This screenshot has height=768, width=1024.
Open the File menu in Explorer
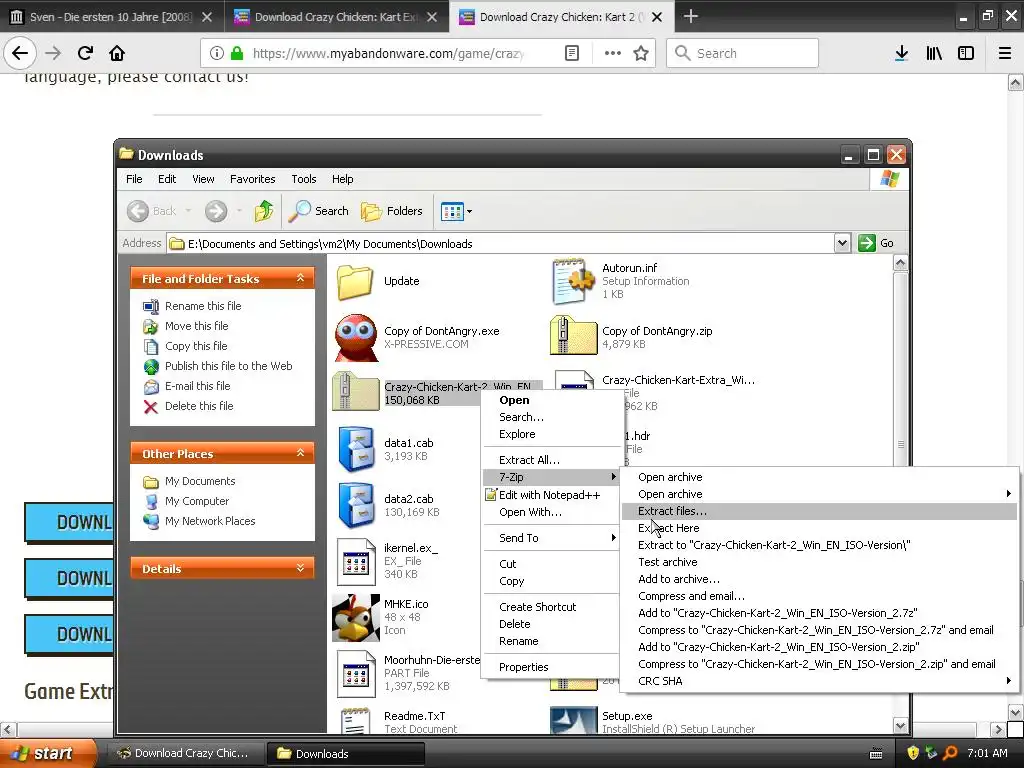[x=134, y=179]
